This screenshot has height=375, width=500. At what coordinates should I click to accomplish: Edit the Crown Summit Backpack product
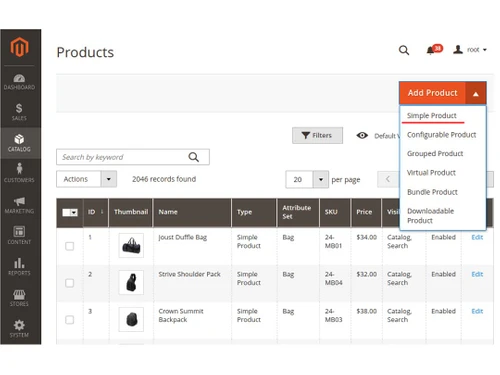point(477,311)
